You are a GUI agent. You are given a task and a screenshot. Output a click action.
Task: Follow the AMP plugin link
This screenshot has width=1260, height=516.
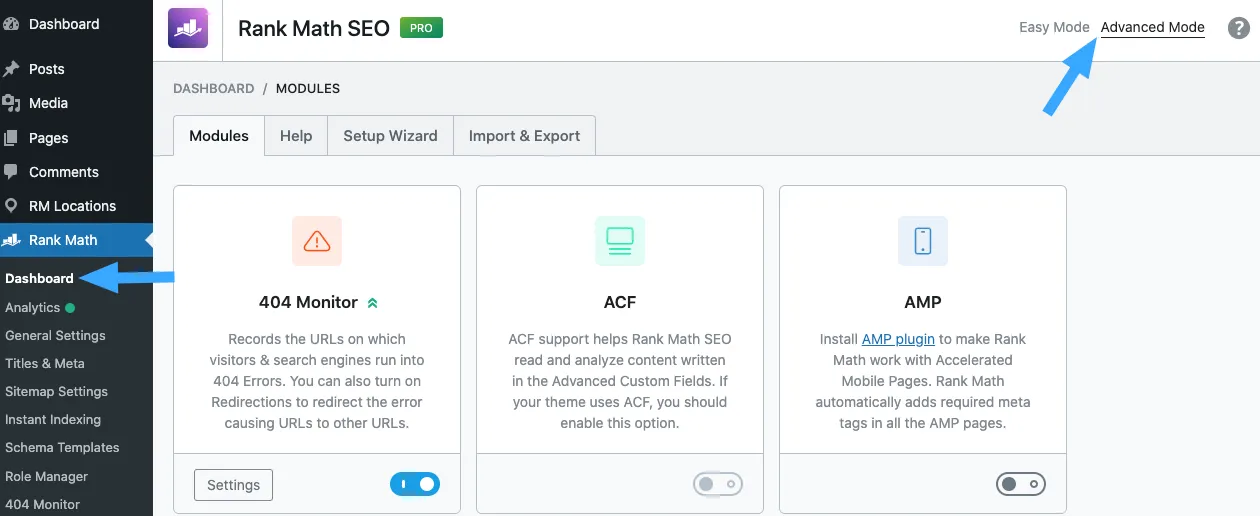(891, 339)
